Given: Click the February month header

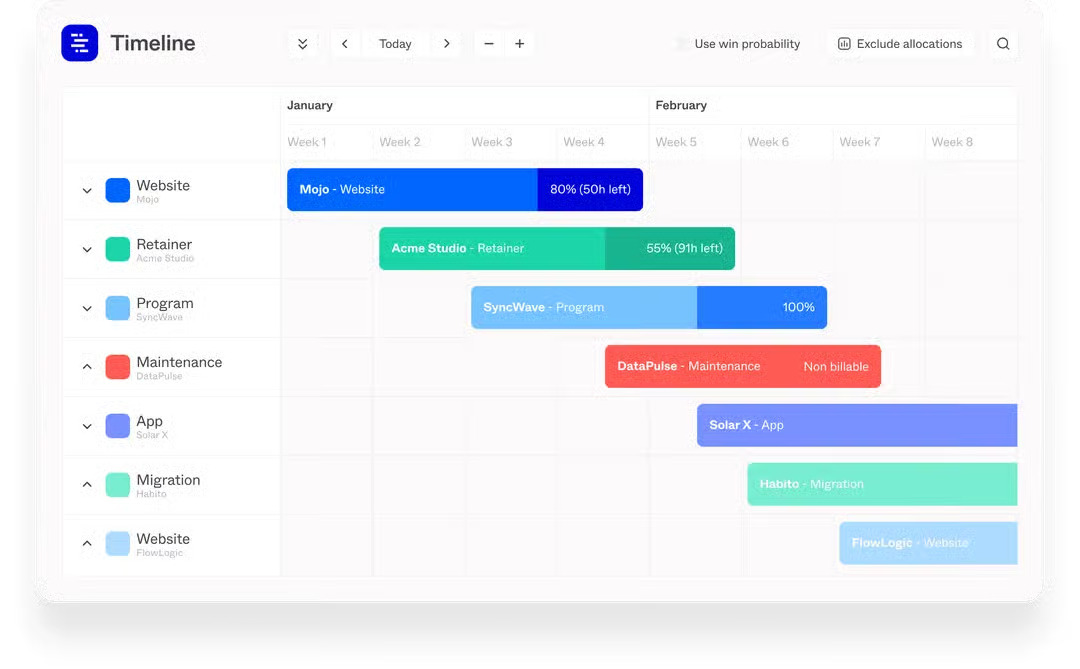Looking at the screenshot, I should click(681, 105).
